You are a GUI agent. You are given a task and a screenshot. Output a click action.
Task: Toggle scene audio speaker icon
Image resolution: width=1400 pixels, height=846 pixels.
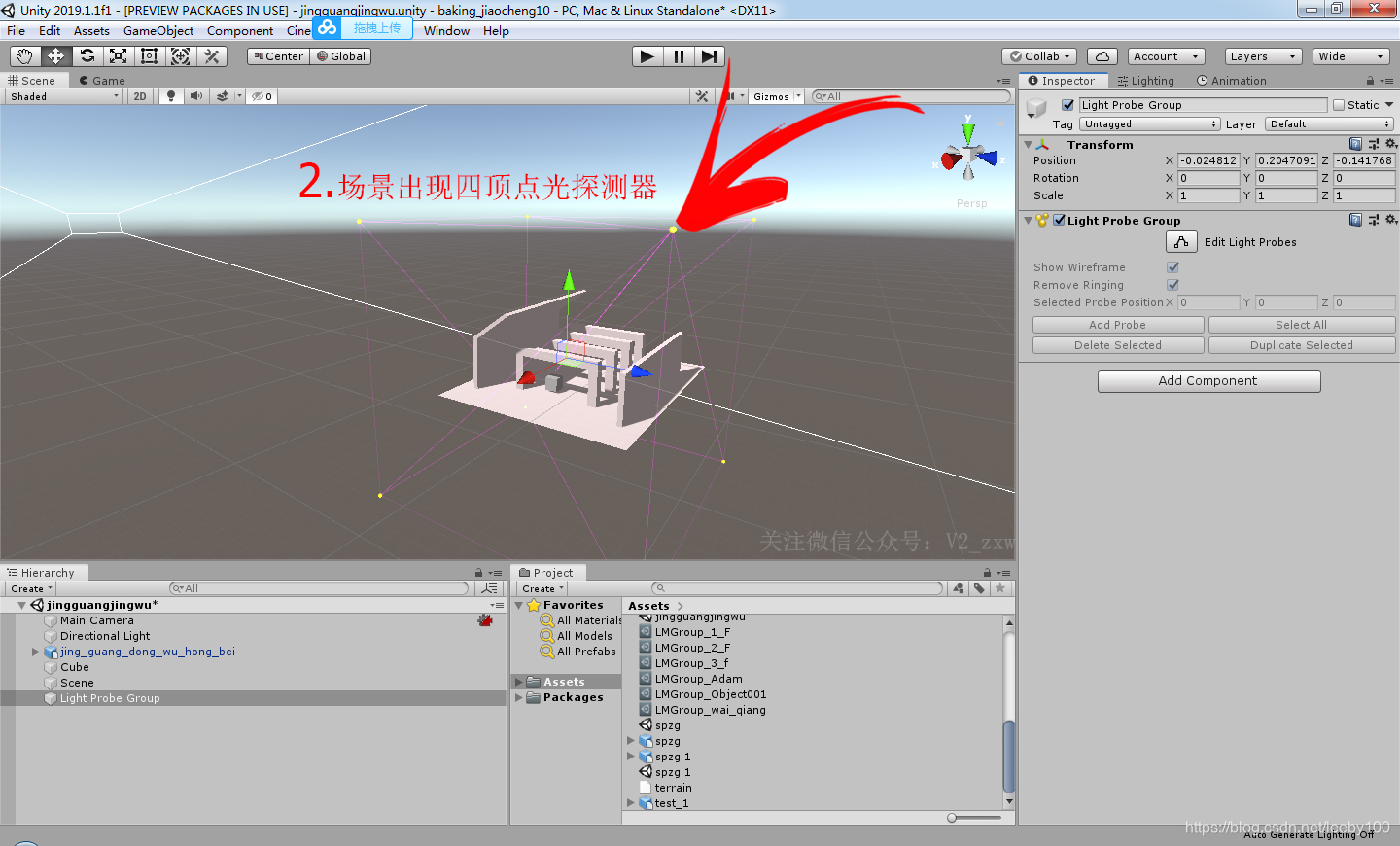[x=196, y=96]
